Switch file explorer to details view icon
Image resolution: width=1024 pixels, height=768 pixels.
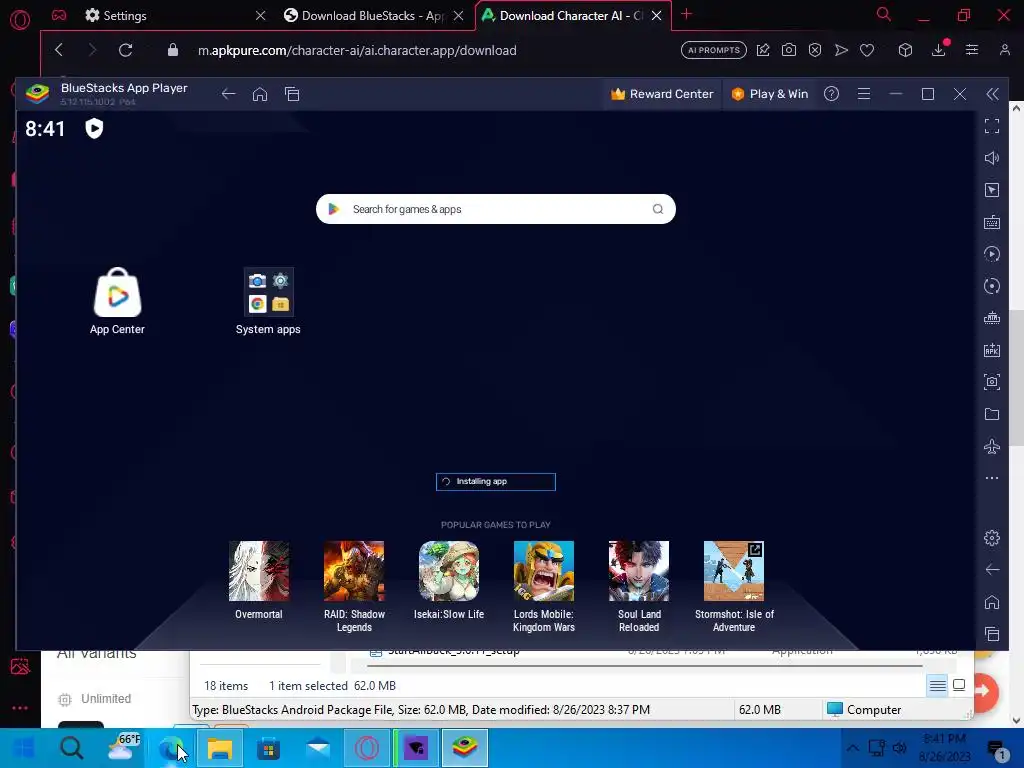[x=938, y=686]
